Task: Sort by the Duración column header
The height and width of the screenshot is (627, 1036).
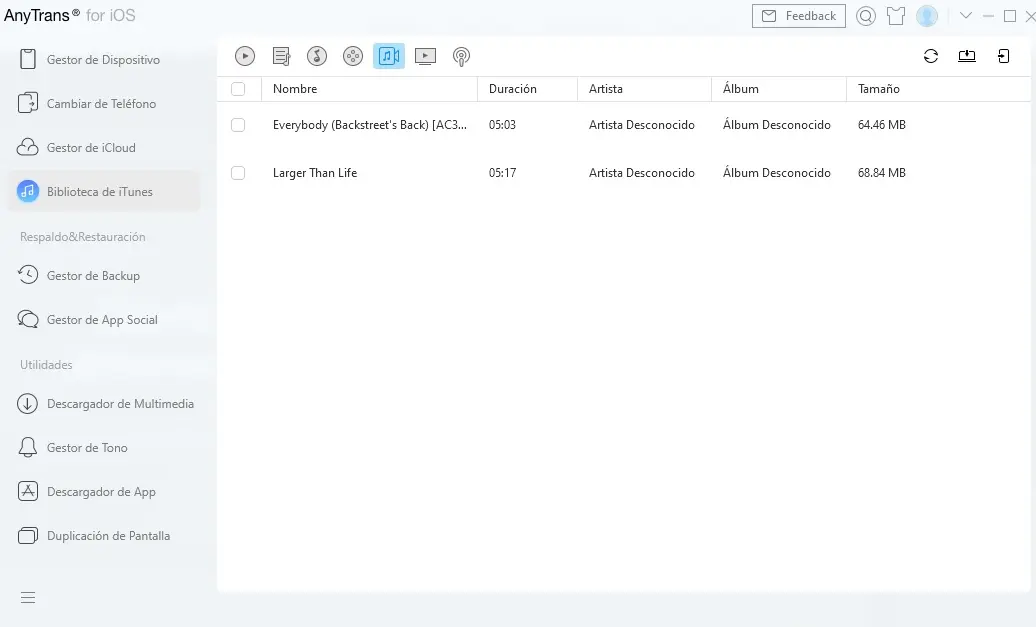Action: click(527, 89)
